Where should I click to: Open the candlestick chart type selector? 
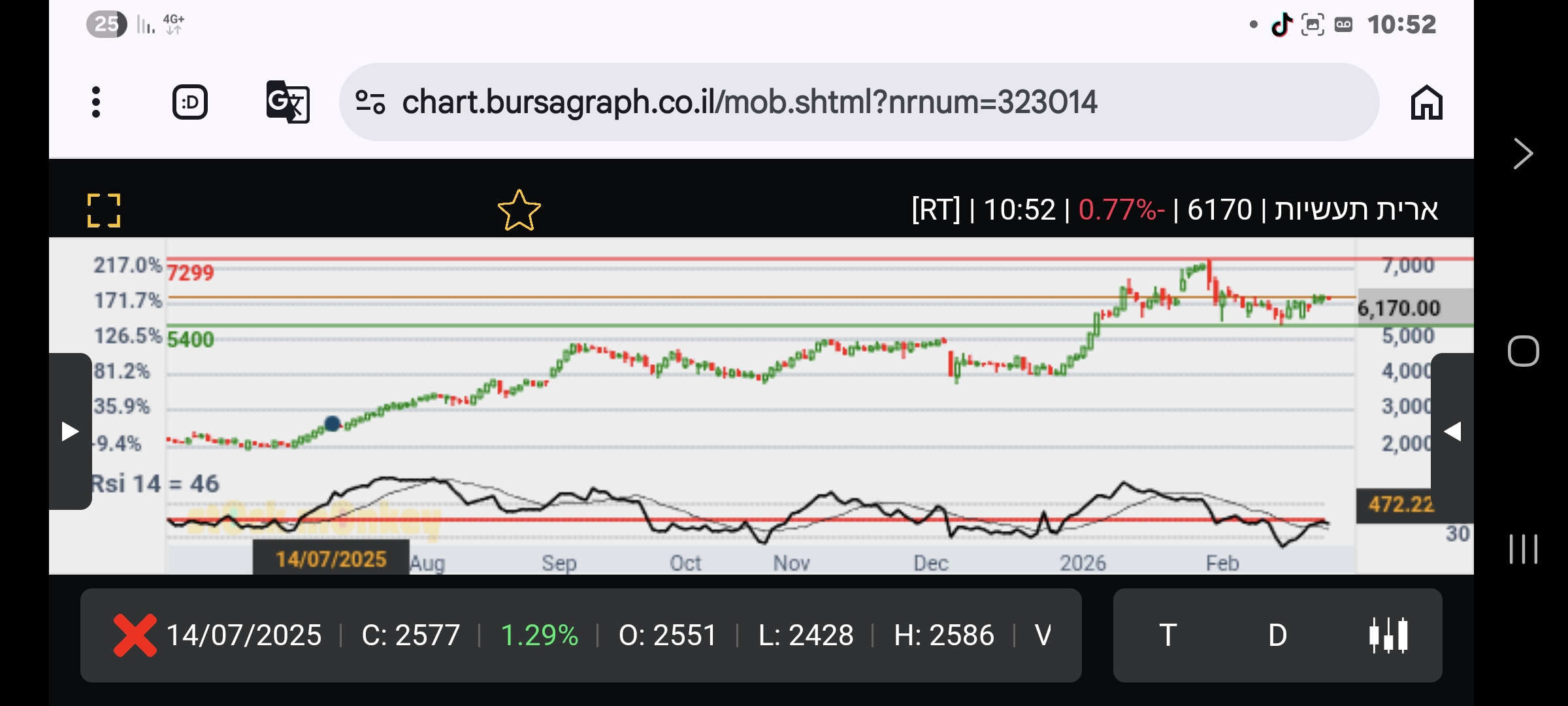click(1388, 635)
